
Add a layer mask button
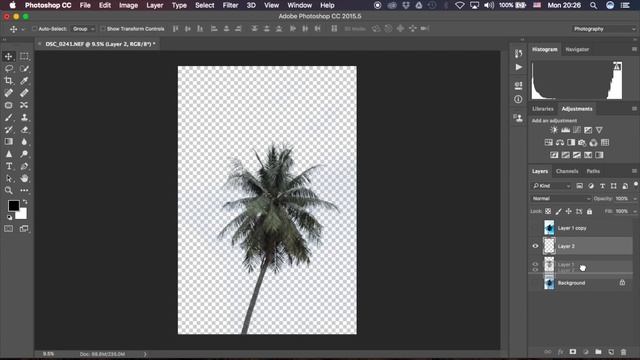[573, 352]
